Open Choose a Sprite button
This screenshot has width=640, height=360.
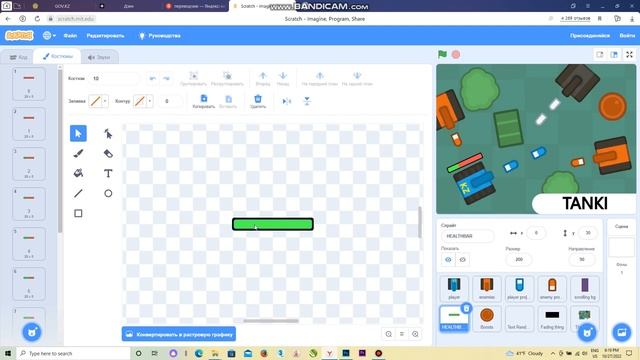(x=587, y=332)
